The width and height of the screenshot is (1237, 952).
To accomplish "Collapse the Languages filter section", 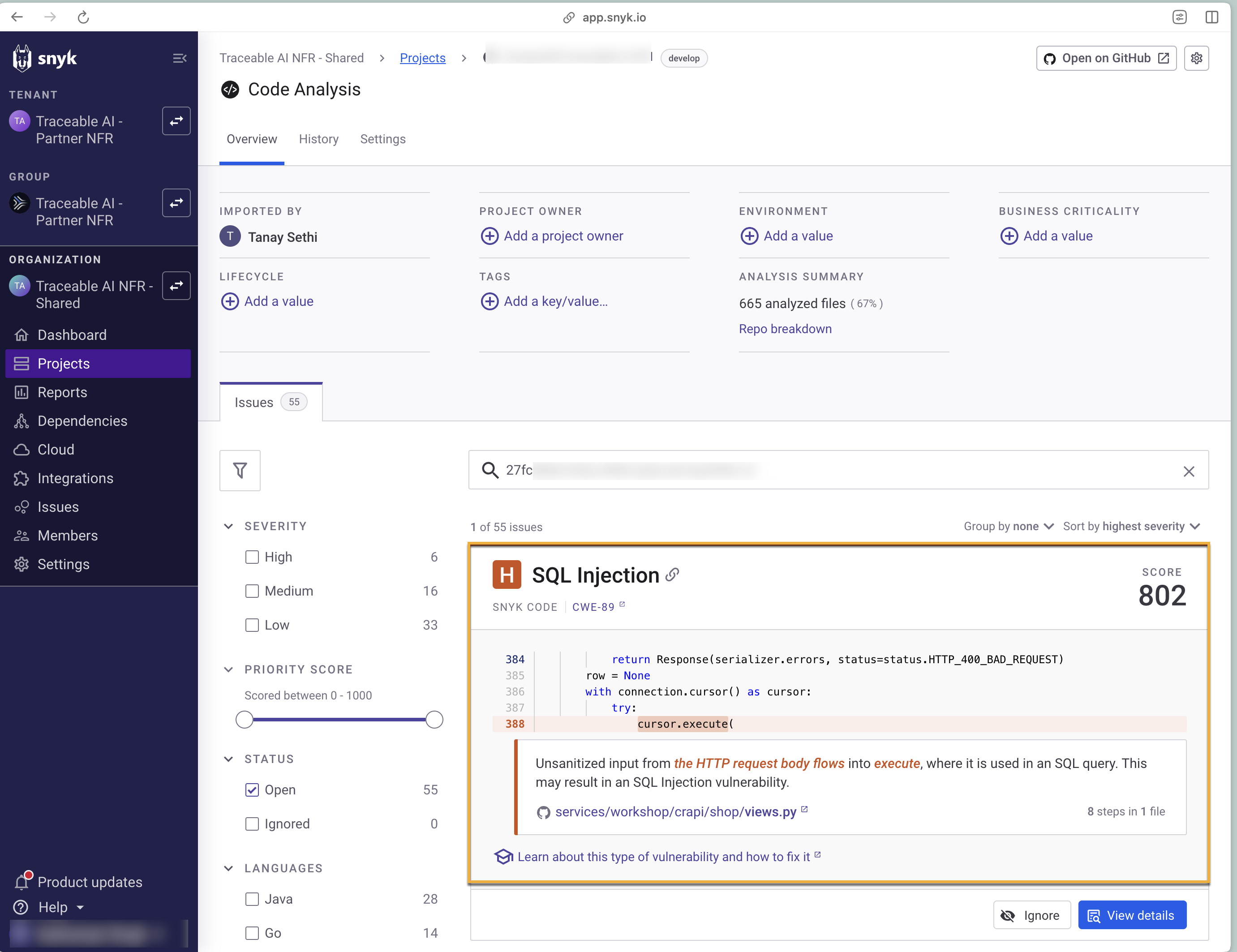I will click(228, 868).
